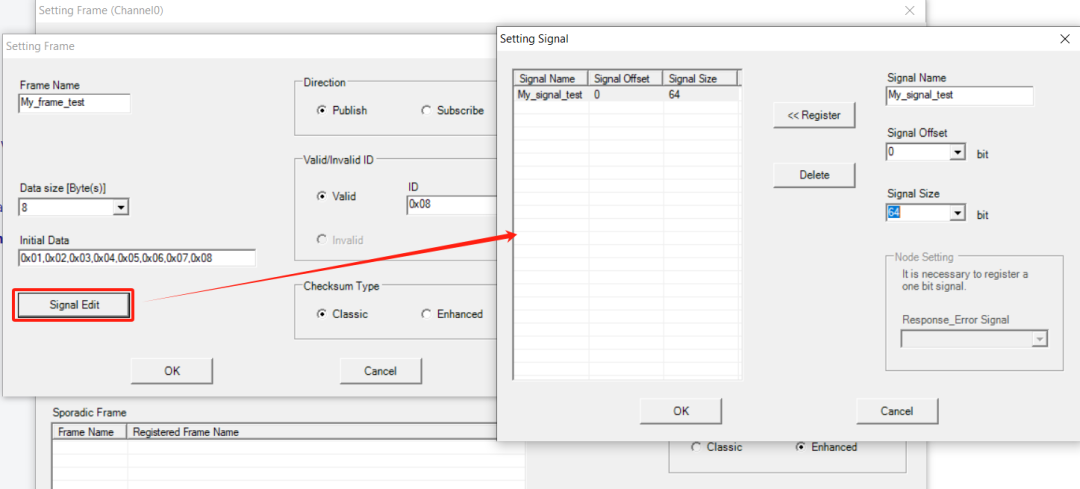Choose the Valid ID radio button
Viewport: 1080px width, 489px height.
322,196
